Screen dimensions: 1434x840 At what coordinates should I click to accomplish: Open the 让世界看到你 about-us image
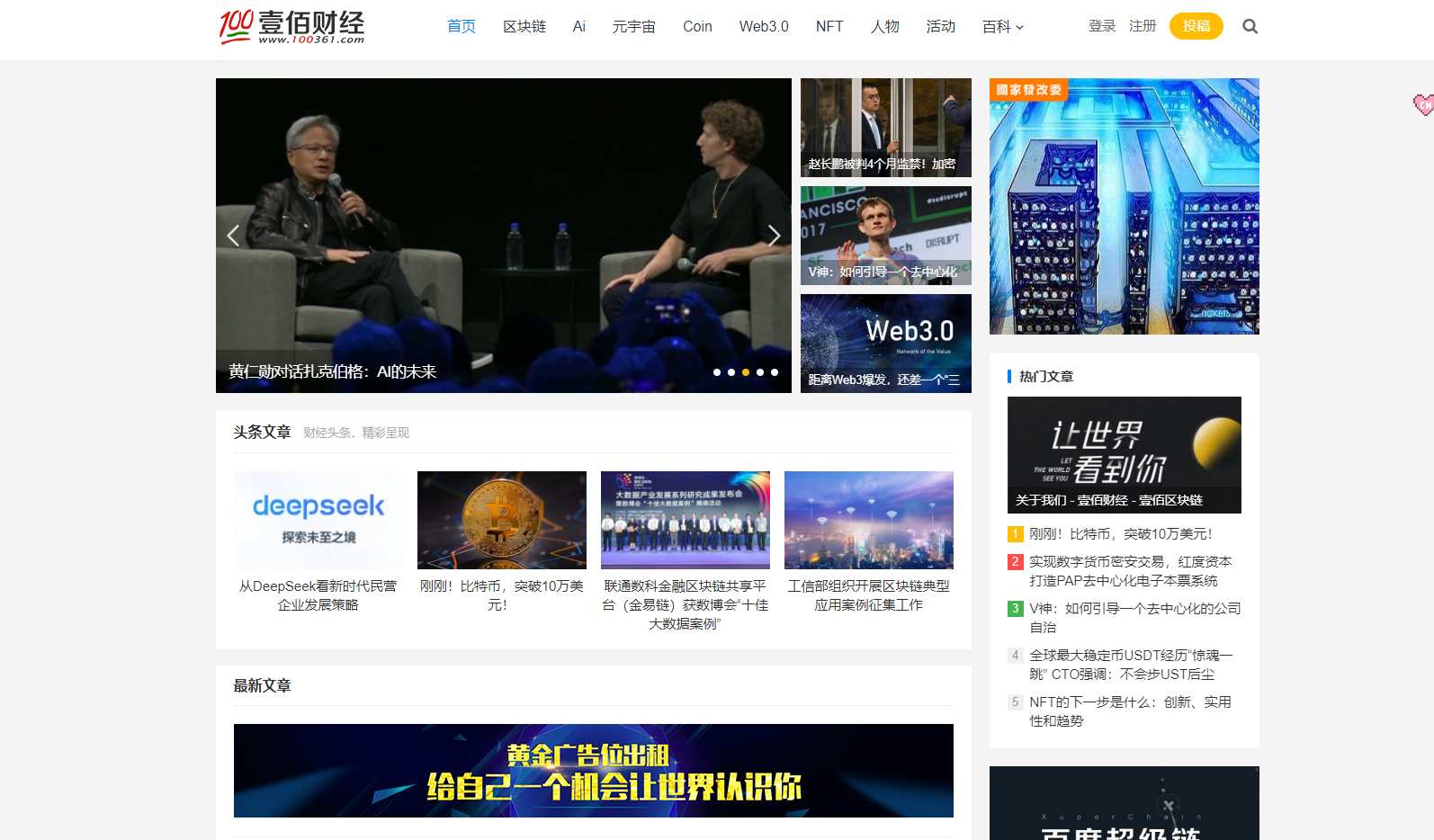(1125, 455)
